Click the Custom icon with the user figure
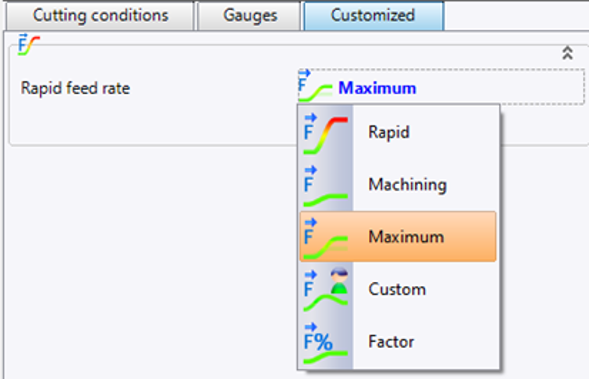The height and width of the screenshot is (379, 589). click(x=326, y=290)
